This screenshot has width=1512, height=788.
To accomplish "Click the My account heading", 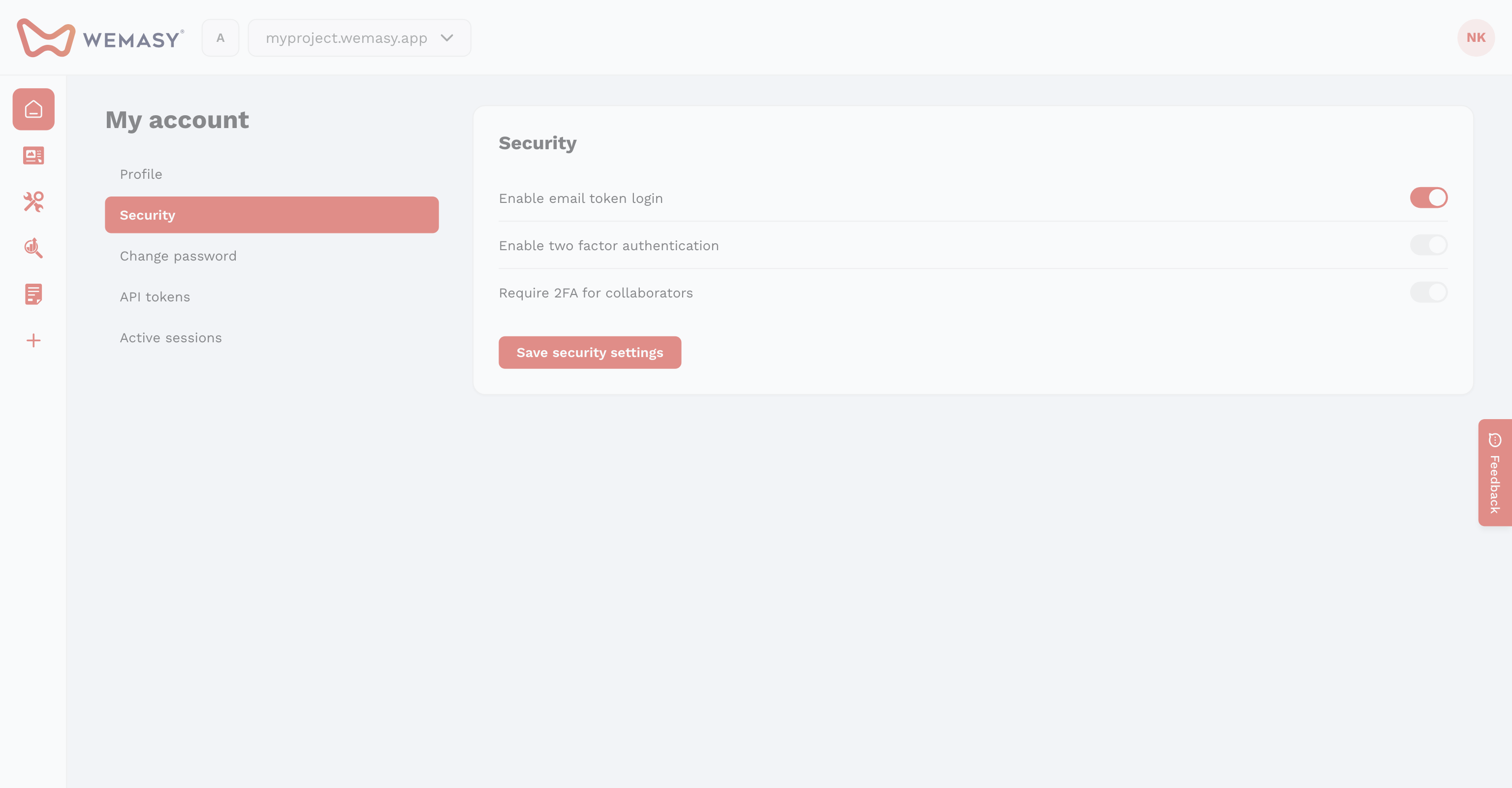I will click(x=177, y=120).
